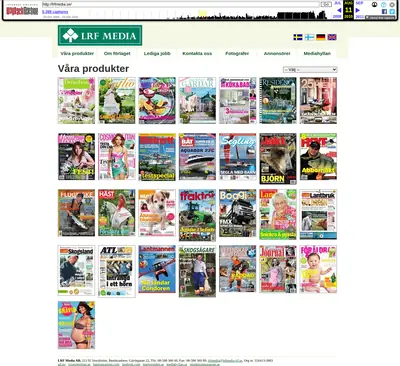This screenshot has height=366, width=400.
Task: Open the Traktor magazine cover
Action: pos(197,215)
